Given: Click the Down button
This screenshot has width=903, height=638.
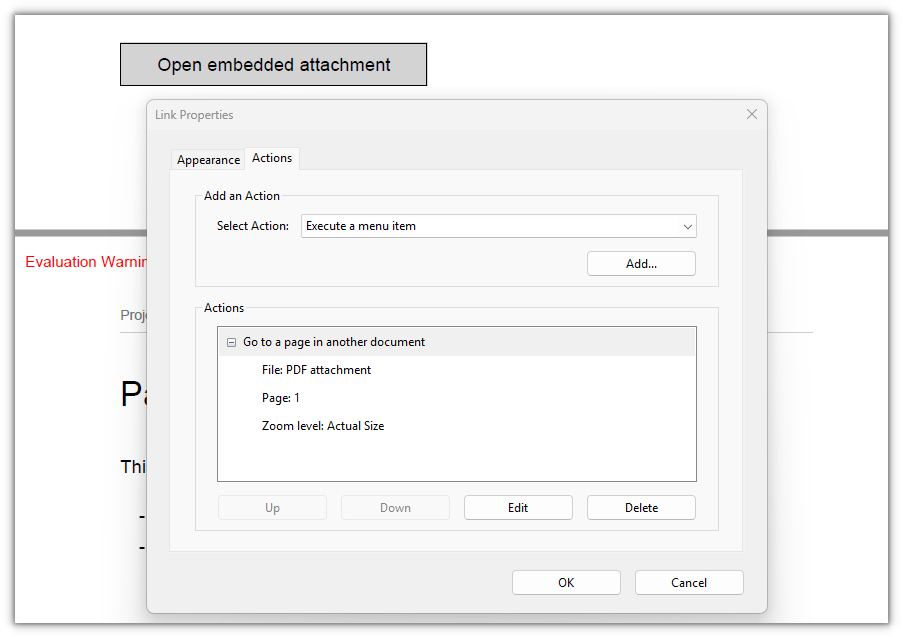Looking at the screenshot, I should [395, 507].
